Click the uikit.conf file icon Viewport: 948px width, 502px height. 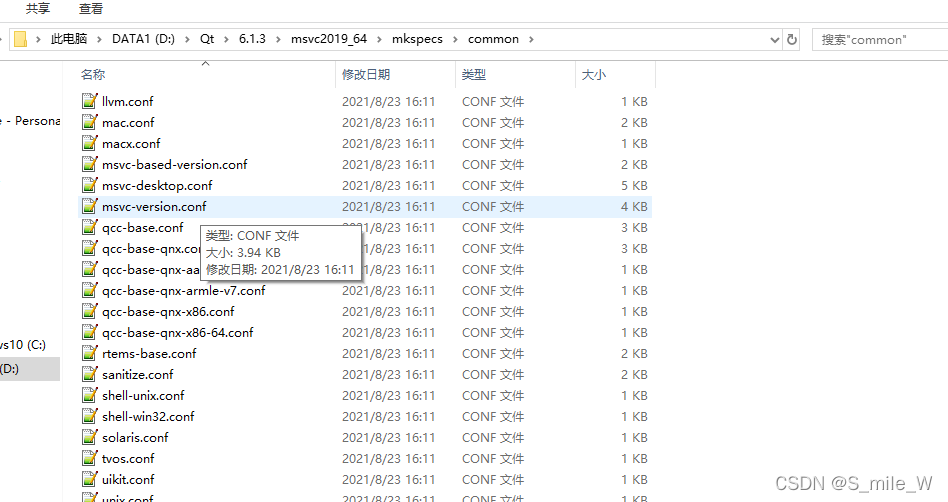coord(89,480)
